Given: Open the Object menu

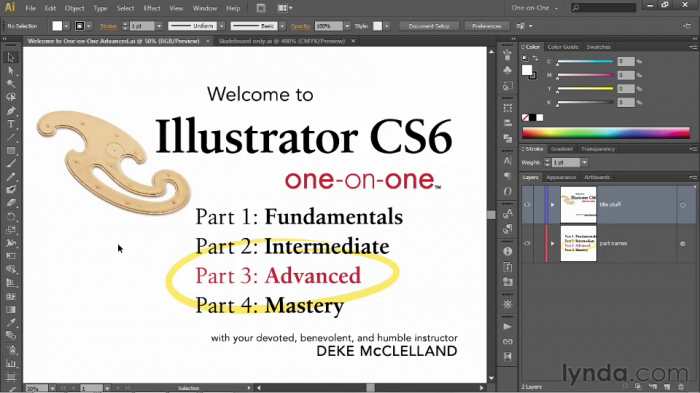Looking at the screenshot, I should 74,8.
